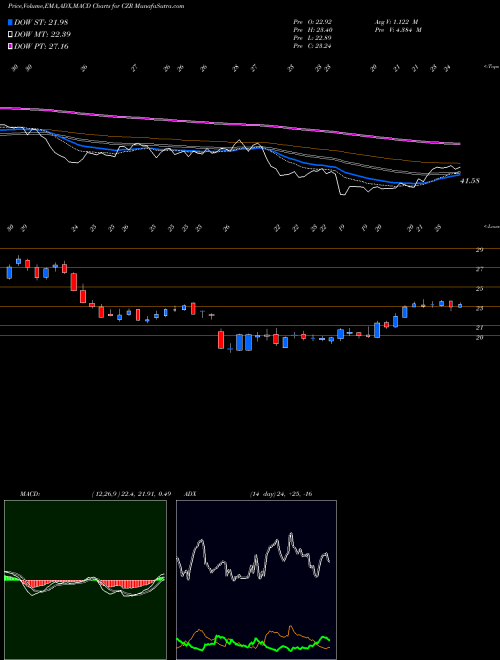Click the Pre V: 4.384 M value
The image size is (500, 660).
(398, 30)
